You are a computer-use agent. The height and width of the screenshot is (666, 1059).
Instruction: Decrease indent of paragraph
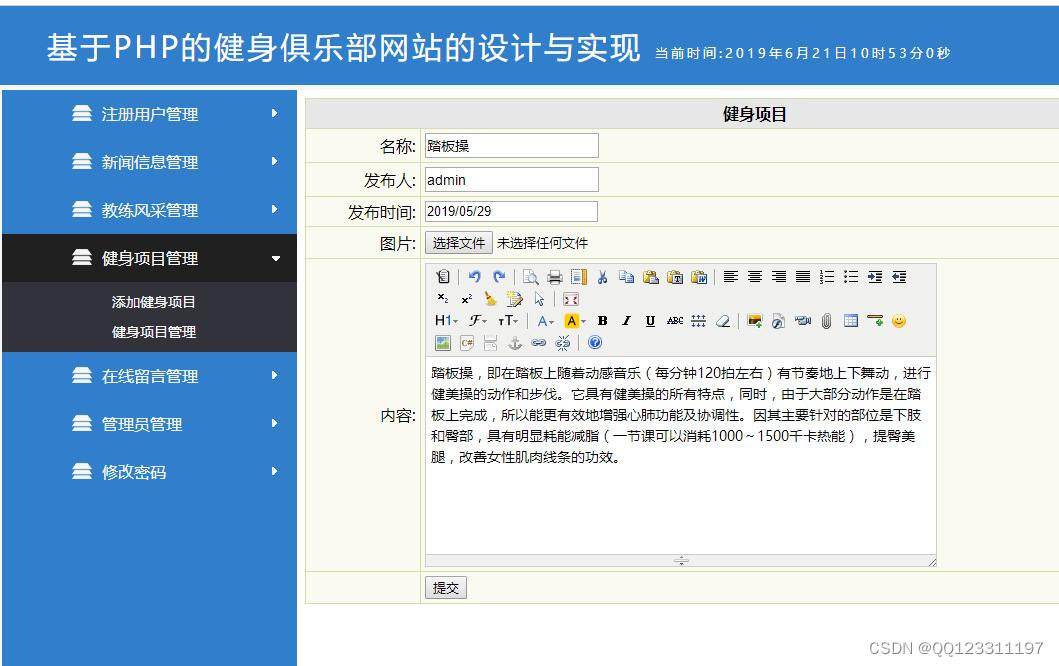(x=899, y=277)
